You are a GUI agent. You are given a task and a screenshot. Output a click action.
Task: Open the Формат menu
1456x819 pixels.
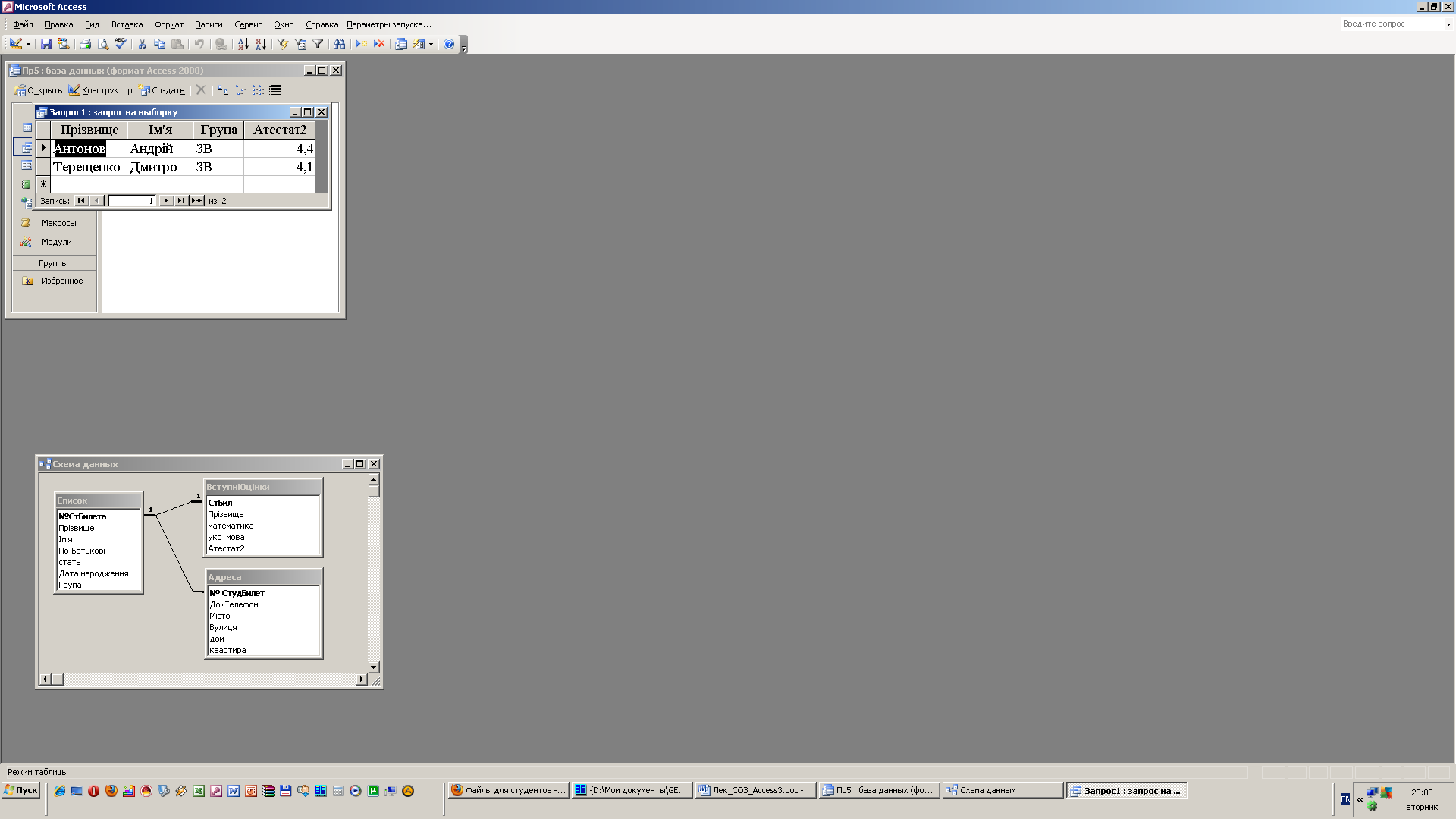[x=169, y=24]
